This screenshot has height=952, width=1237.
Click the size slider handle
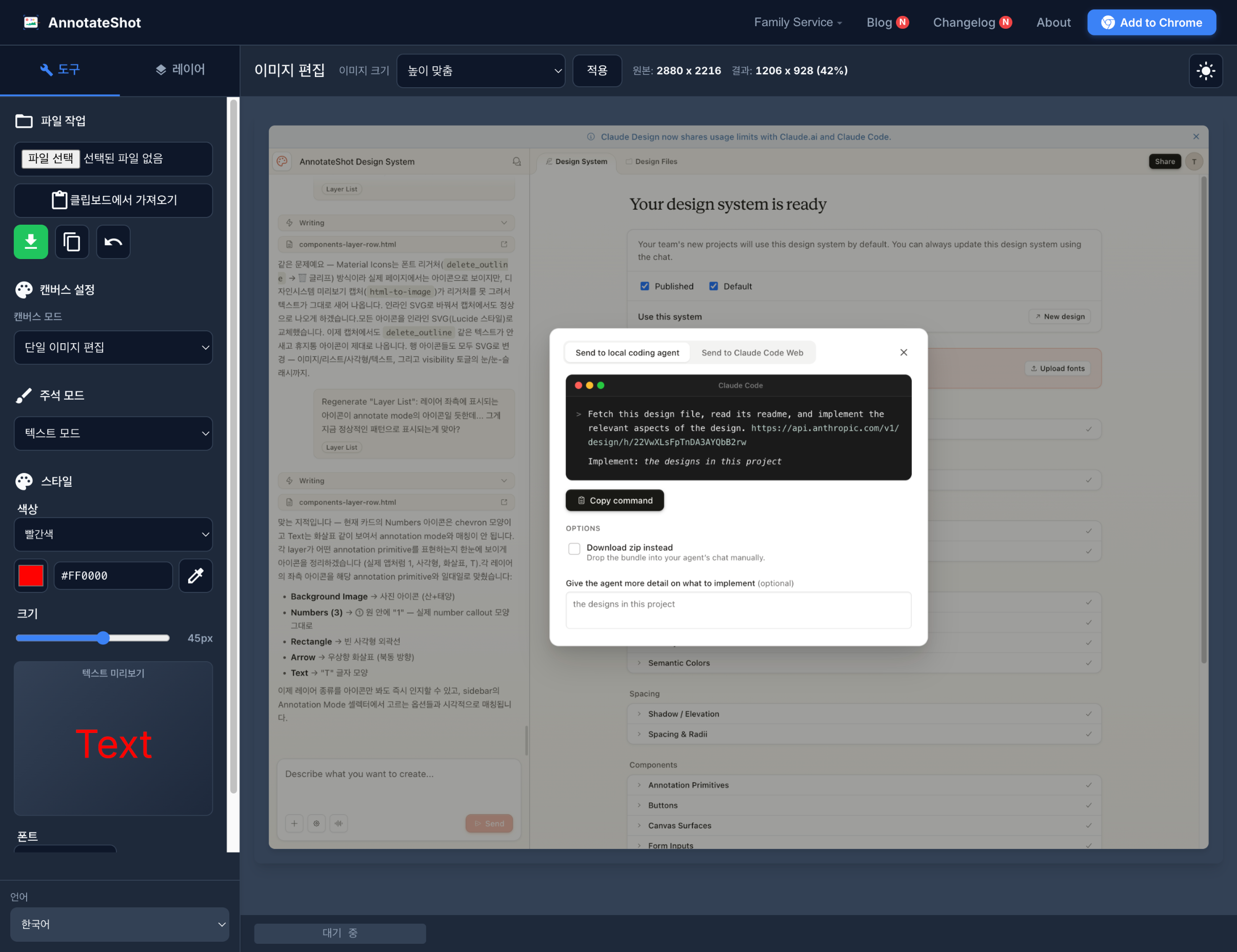(x=103, y=638)
